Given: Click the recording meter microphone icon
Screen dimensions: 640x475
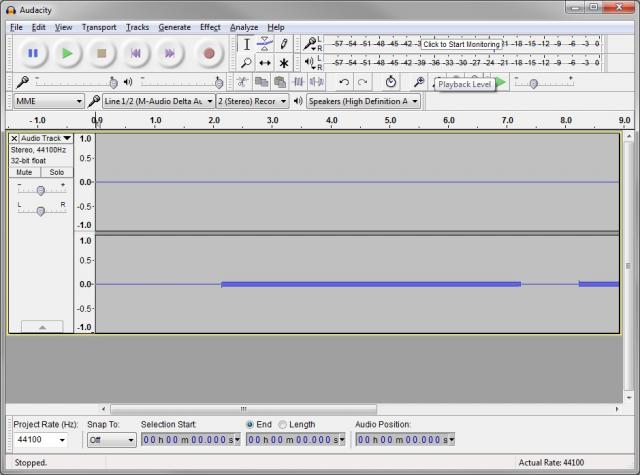Looking at the screenshot, I should tap(311, 44).
